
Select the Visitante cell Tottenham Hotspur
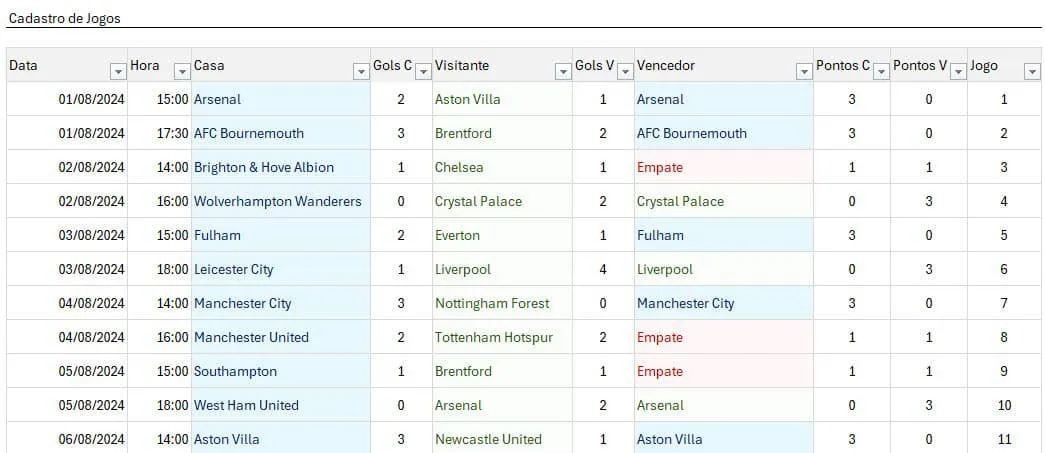(503, 337)
